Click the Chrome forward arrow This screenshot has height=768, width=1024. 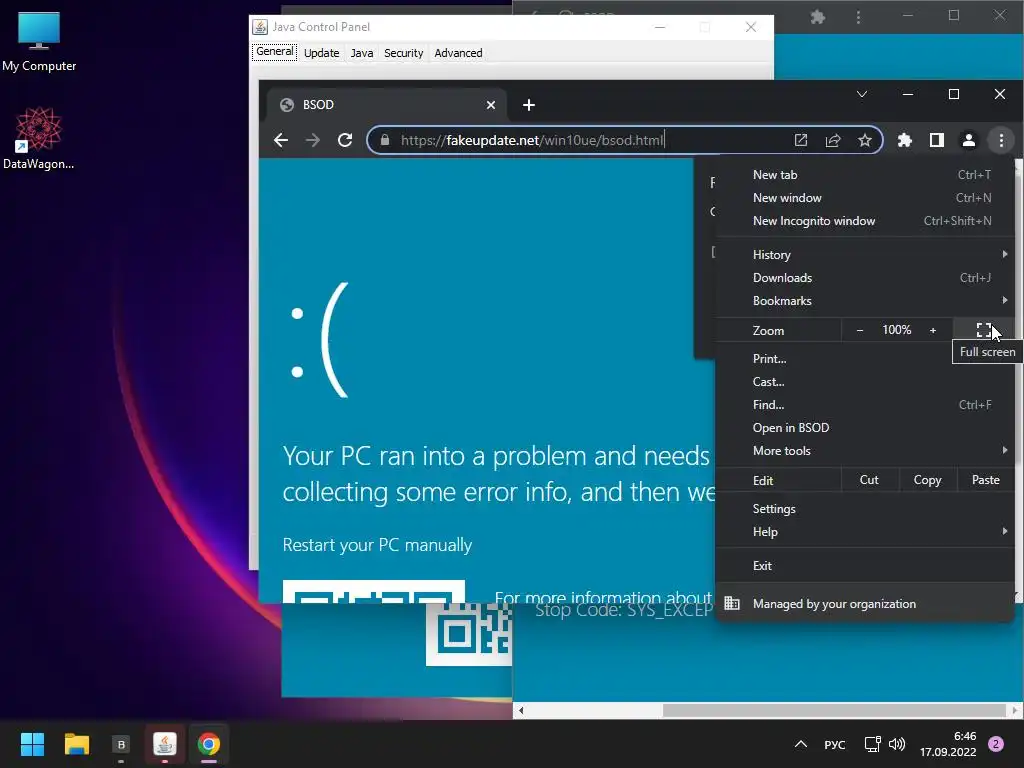click(x=313, y=140)
